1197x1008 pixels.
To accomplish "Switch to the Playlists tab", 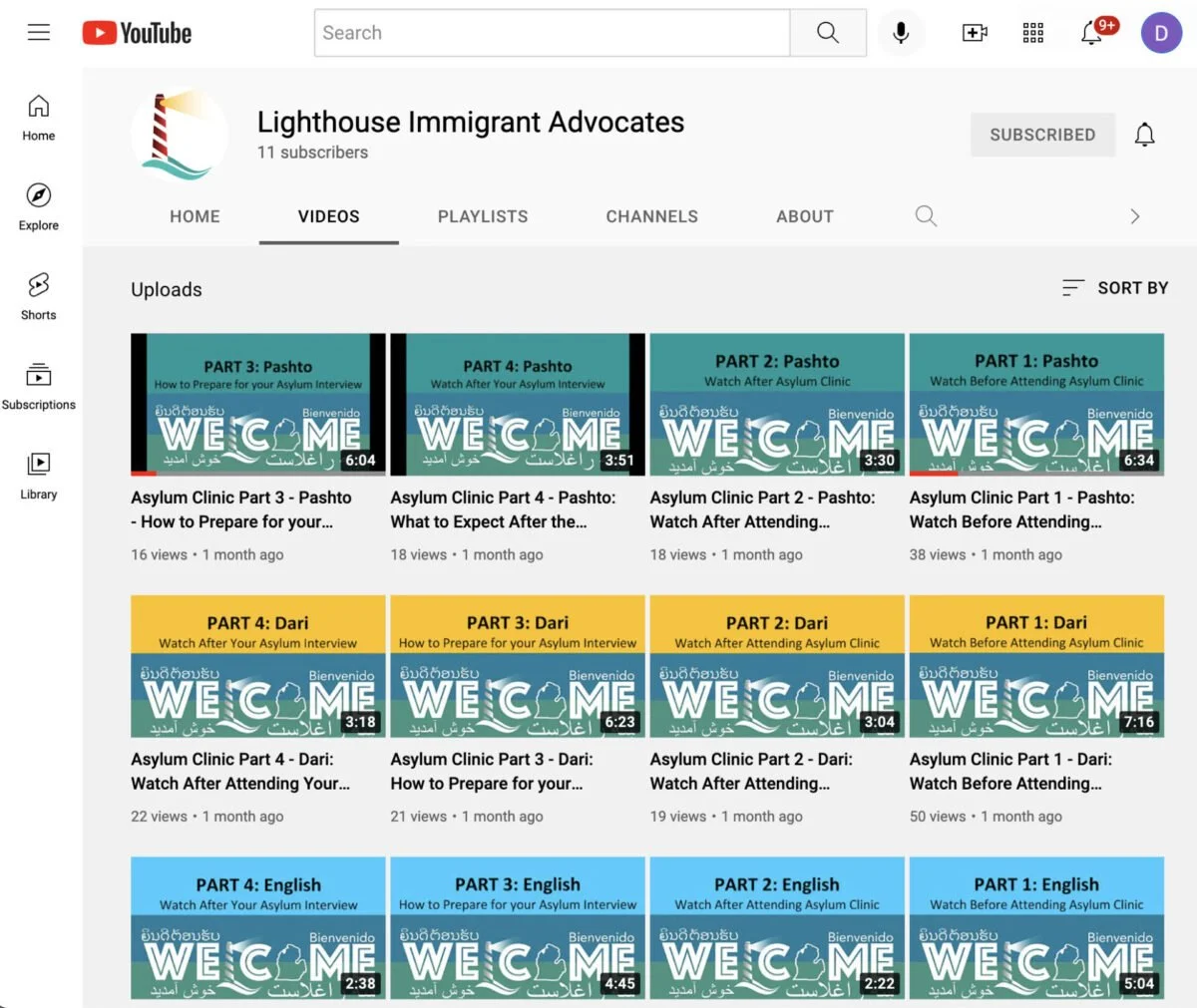I will [x=483, y=216].
